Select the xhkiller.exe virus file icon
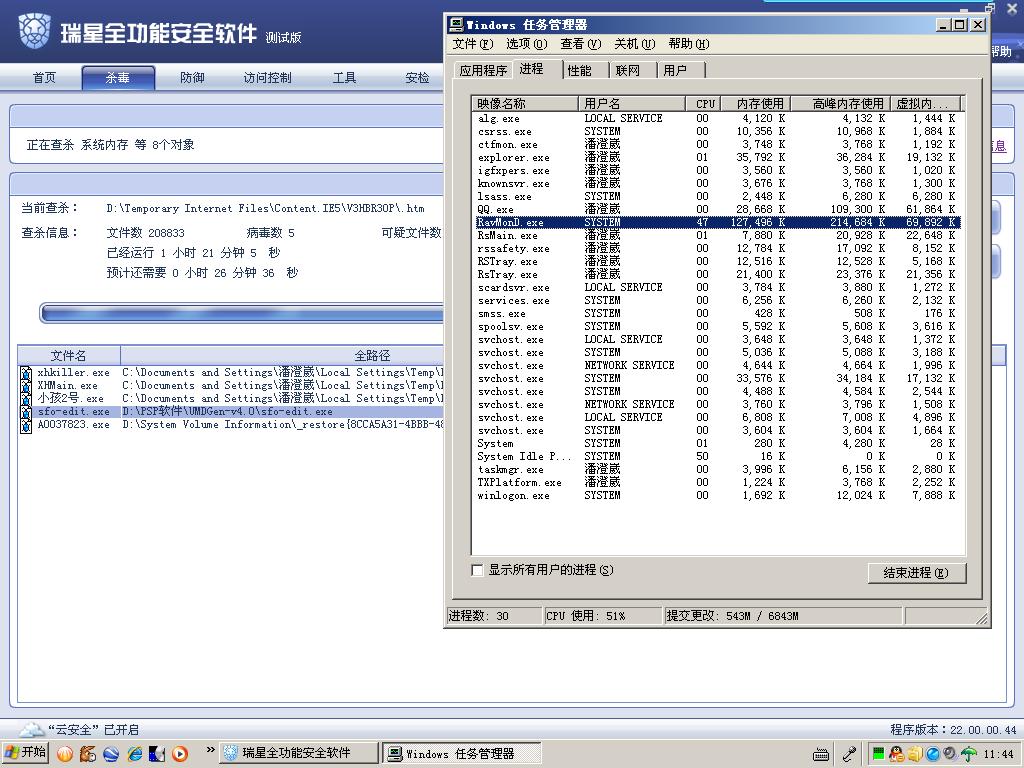Screen dimensions: 1024x768 pos(26,373)
